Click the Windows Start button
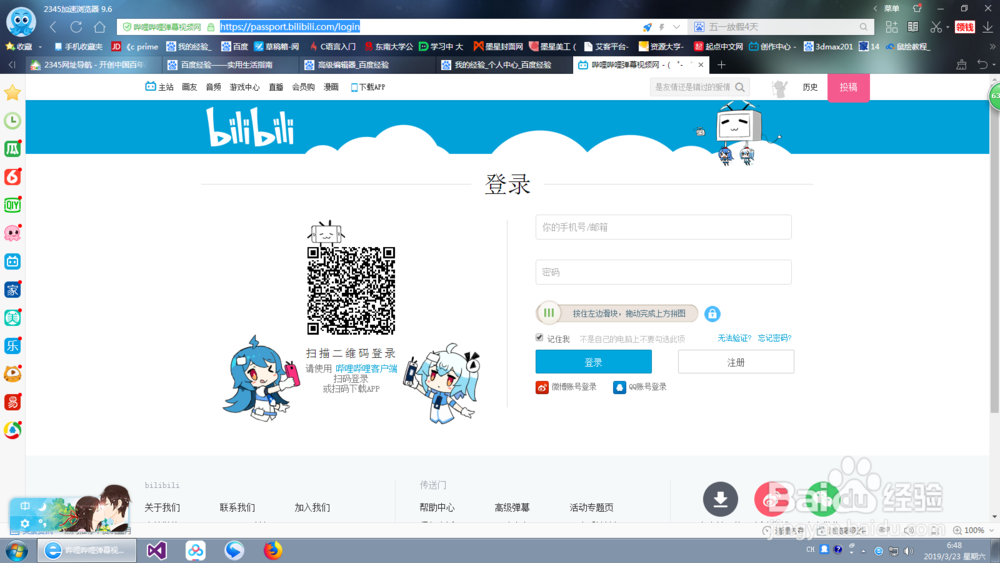This screenshot has width=1000, height=563. 17,550
